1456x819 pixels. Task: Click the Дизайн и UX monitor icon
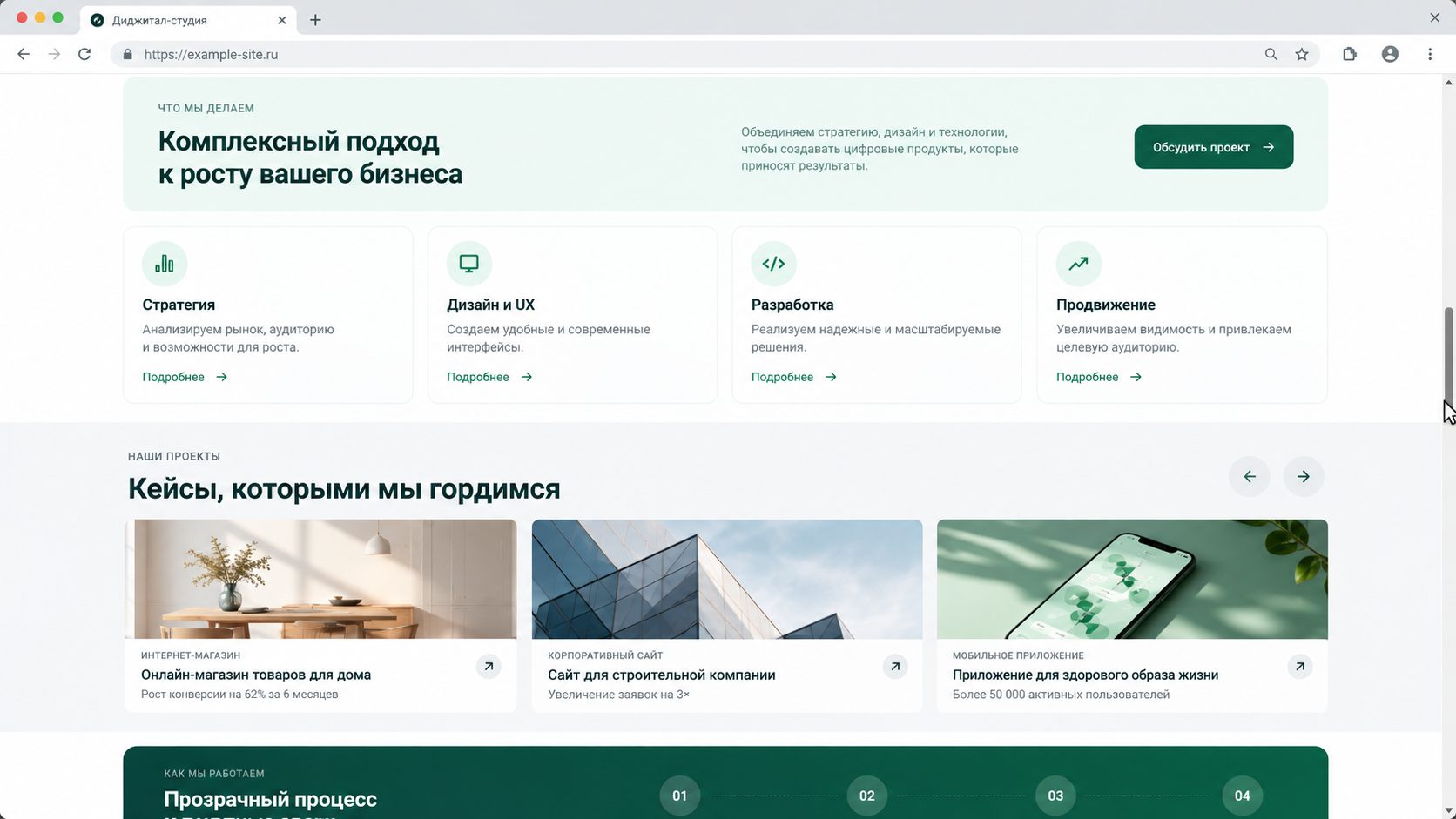pos(469,264)
